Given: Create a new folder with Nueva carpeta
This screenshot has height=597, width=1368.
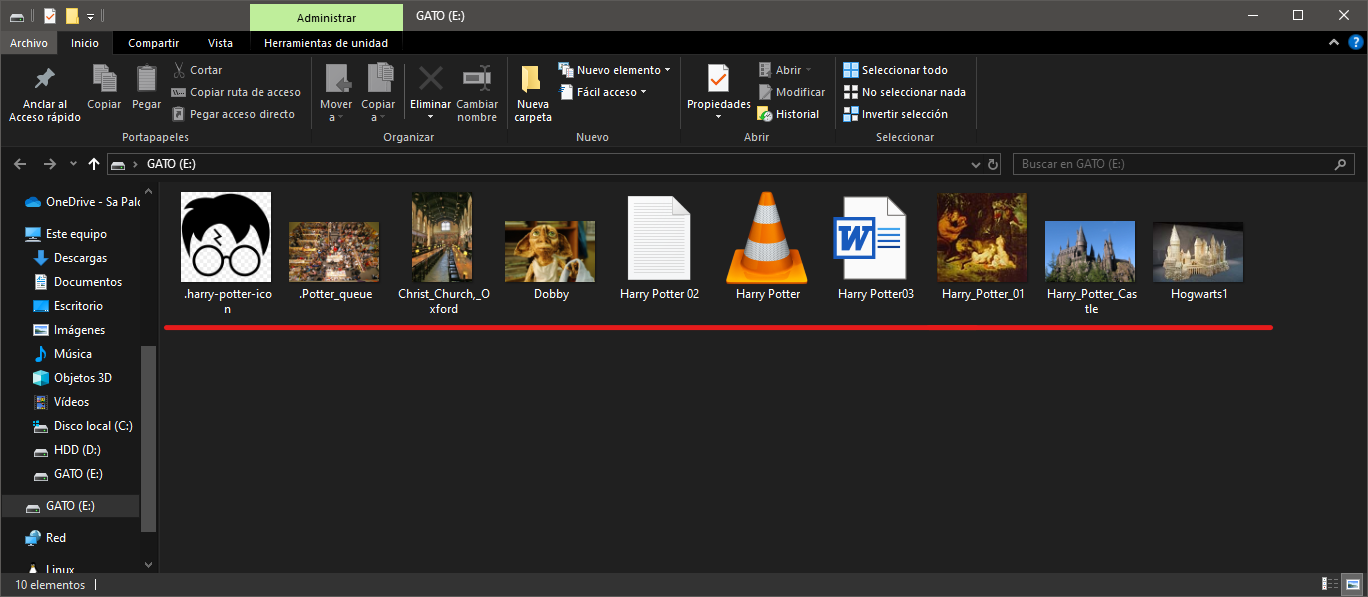Looking at the screenshot, I should [532, 80].
